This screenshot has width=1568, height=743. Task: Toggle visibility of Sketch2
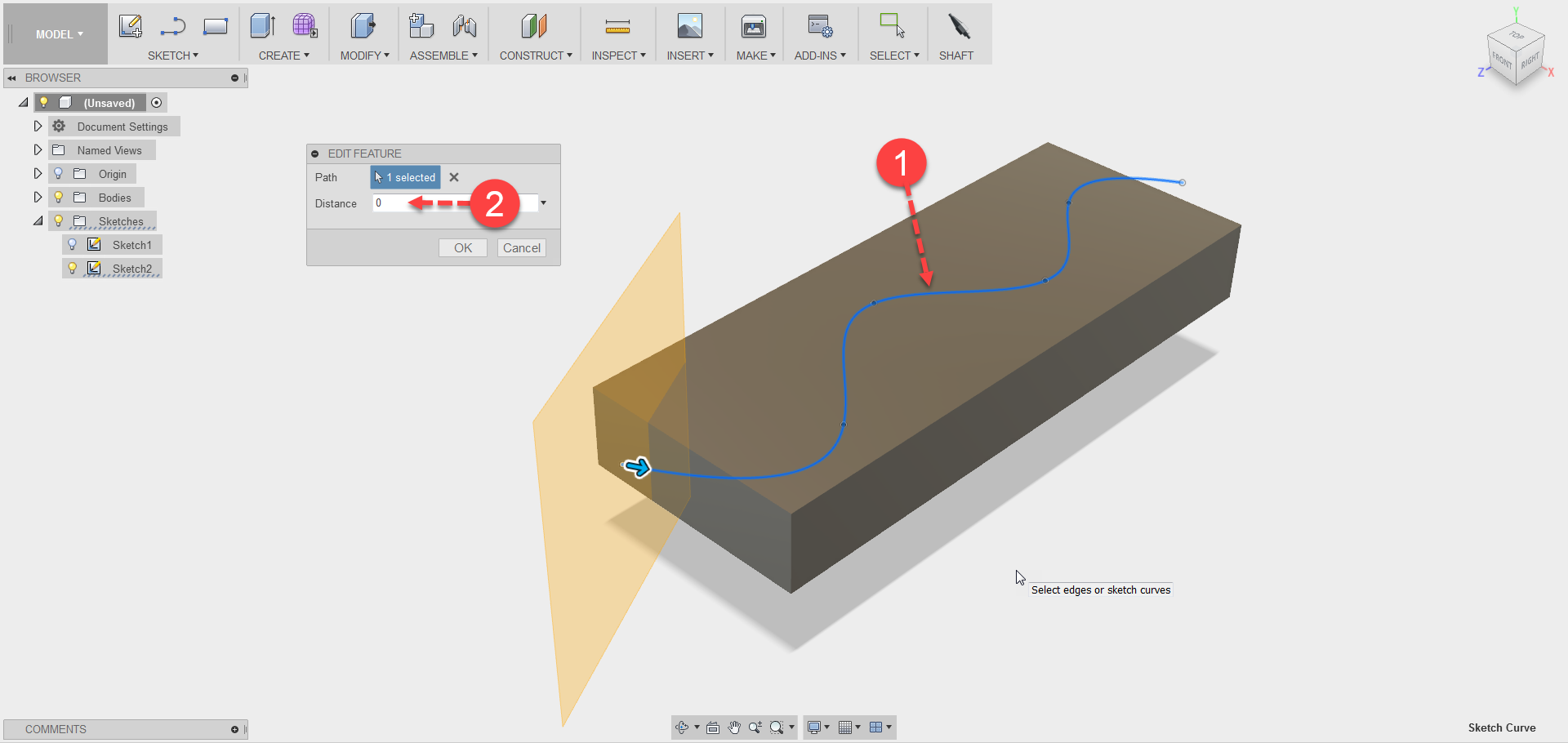coord(73,268)
